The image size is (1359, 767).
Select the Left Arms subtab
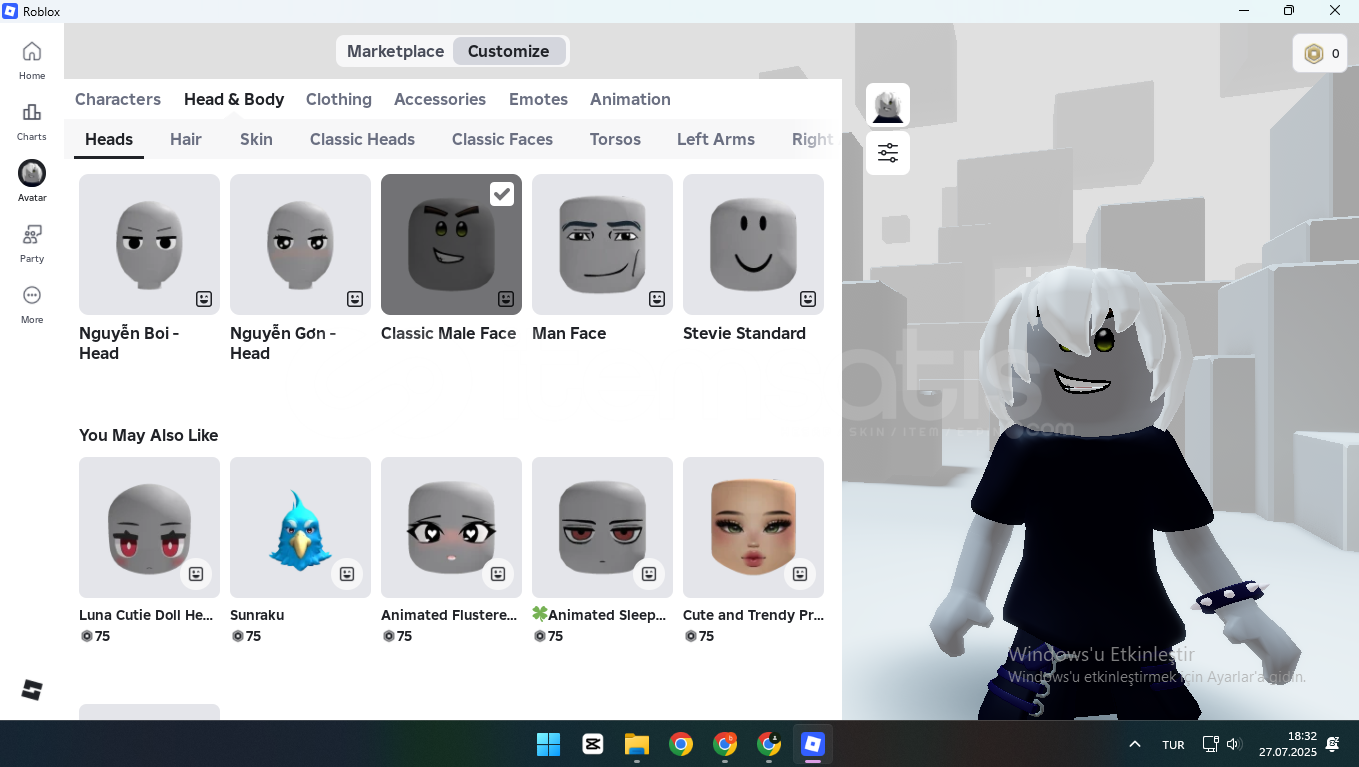(716, 139)
